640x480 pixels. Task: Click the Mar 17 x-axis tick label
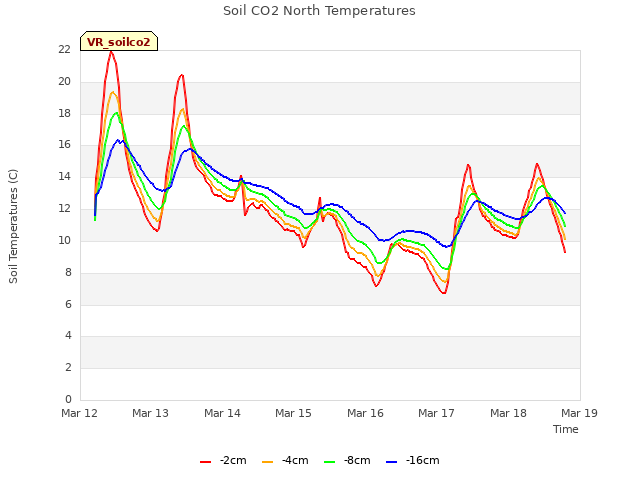click(x=436, y=413)
